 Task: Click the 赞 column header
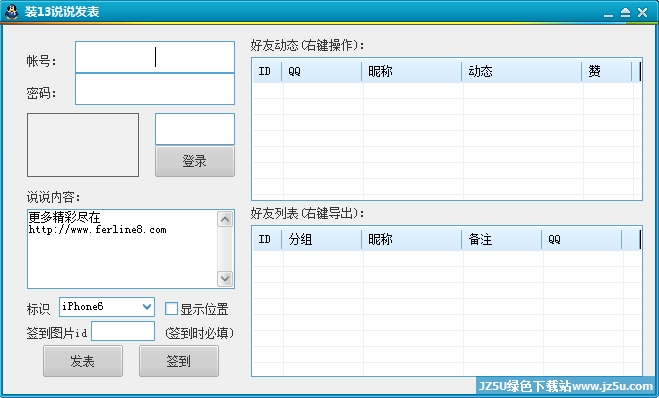[x=607, y=71]
